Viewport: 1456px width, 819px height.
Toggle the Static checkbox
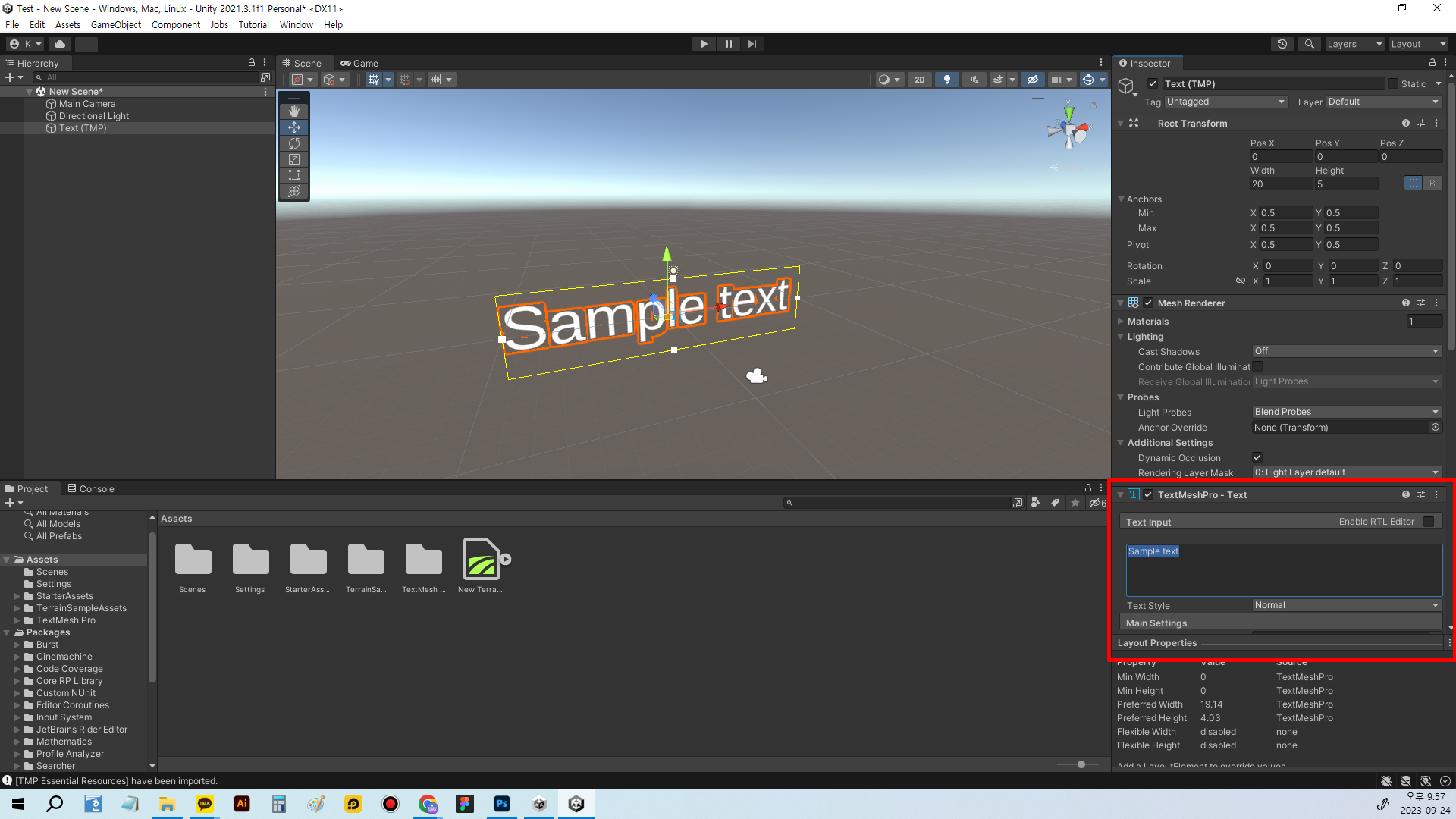[1393, 83]
